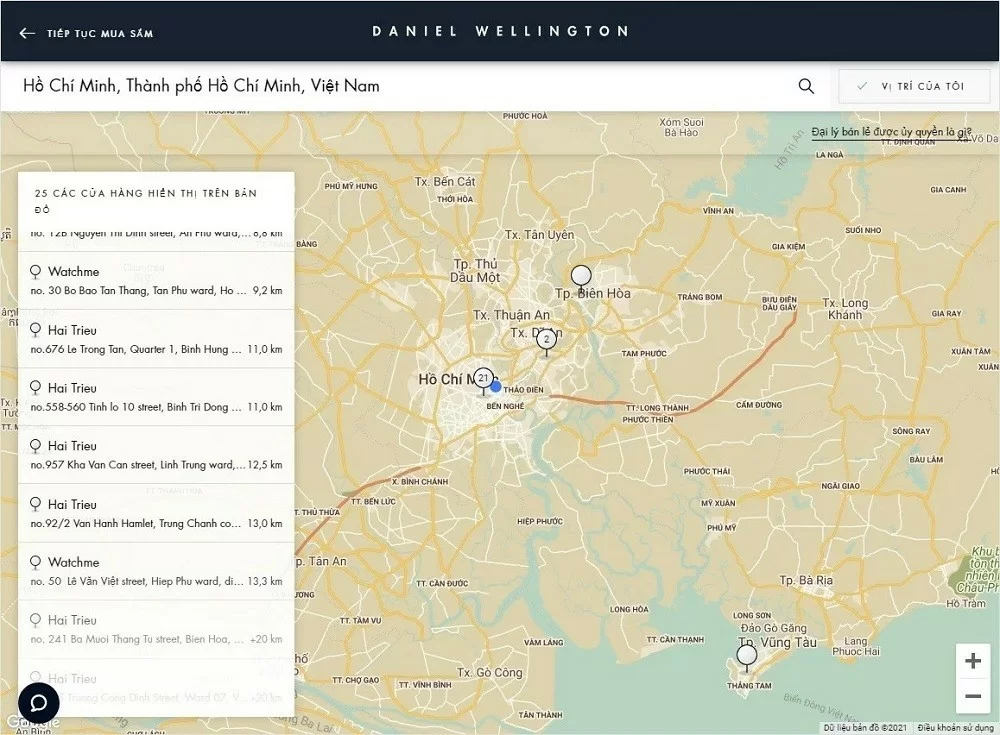The height and width of the screenshot is (735, 1000).
Task: Pick Hai Trieu store on Kha Van Can
Action: 156,455
